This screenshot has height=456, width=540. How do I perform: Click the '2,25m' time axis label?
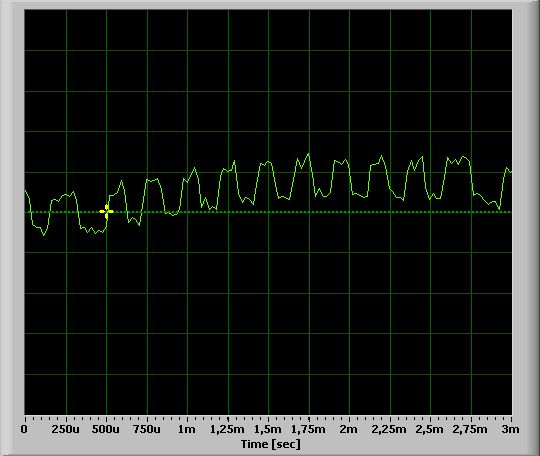tap(389, 429)
